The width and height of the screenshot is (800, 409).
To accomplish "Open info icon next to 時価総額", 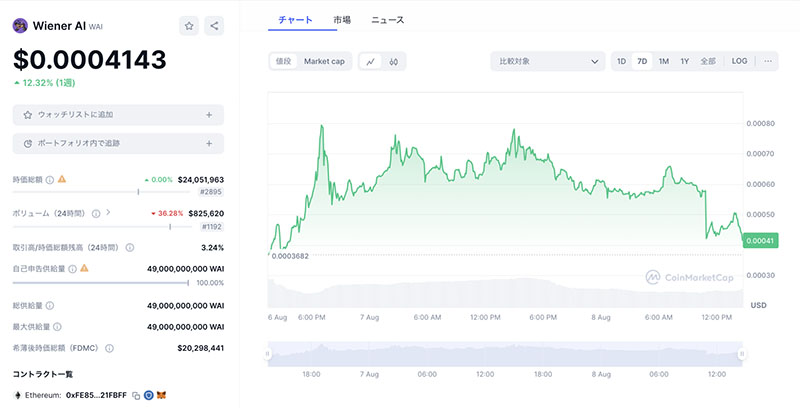I will (49, 180).
